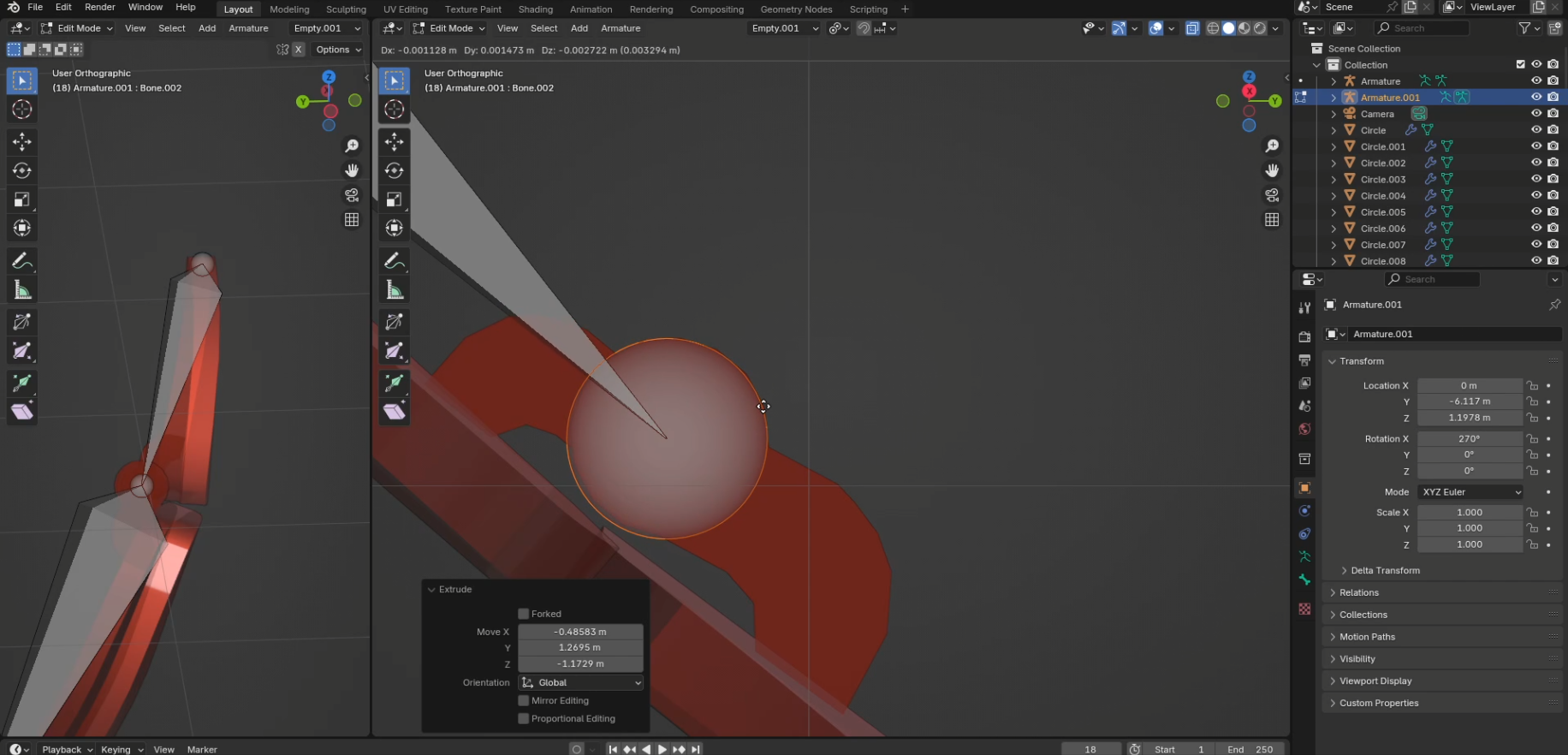1568x755 pixels.
Task: Open the Armature object data properties tab
Action: point(1304,556)
